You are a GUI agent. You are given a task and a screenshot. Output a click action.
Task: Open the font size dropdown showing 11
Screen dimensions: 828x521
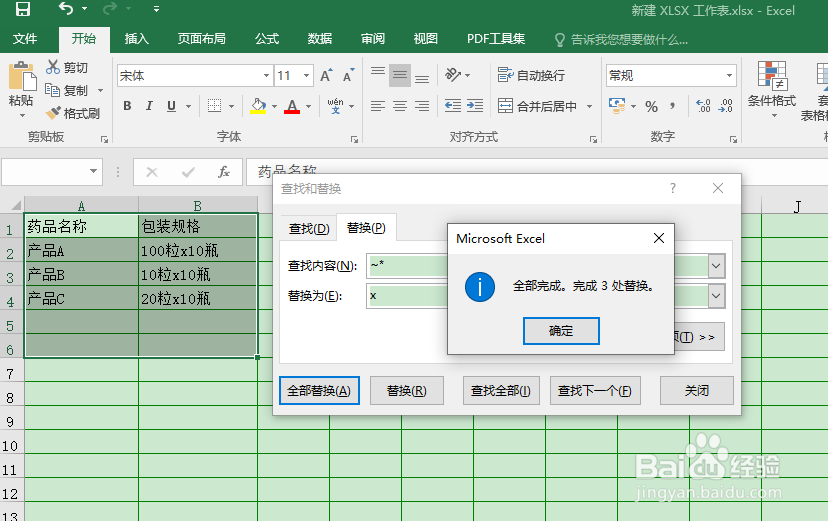[306, 75]
